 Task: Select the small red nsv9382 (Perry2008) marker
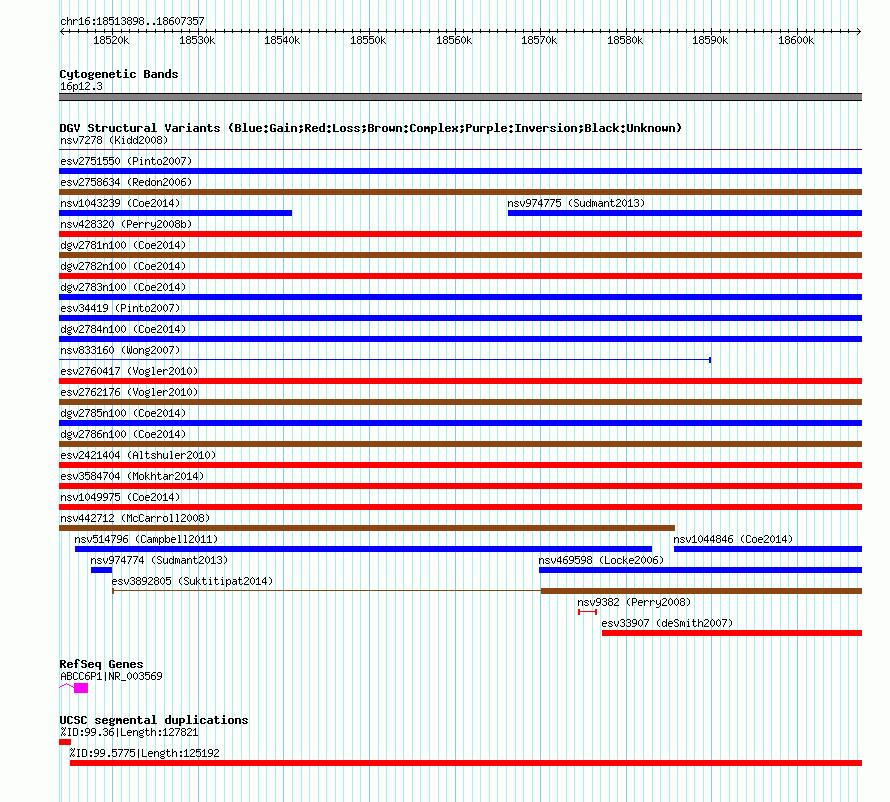pos(587,612)
